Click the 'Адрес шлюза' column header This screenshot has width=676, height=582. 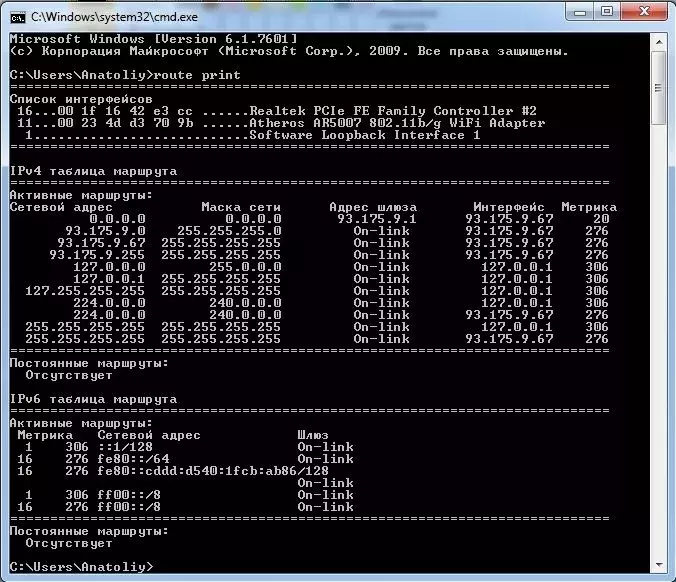pos(373,207)
